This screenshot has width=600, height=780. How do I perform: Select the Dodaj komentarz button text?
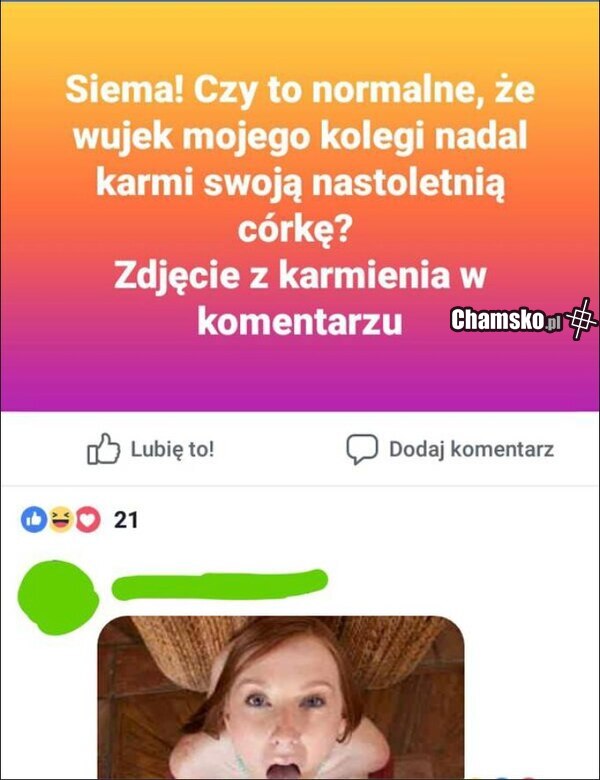click(x=471, y=449)
